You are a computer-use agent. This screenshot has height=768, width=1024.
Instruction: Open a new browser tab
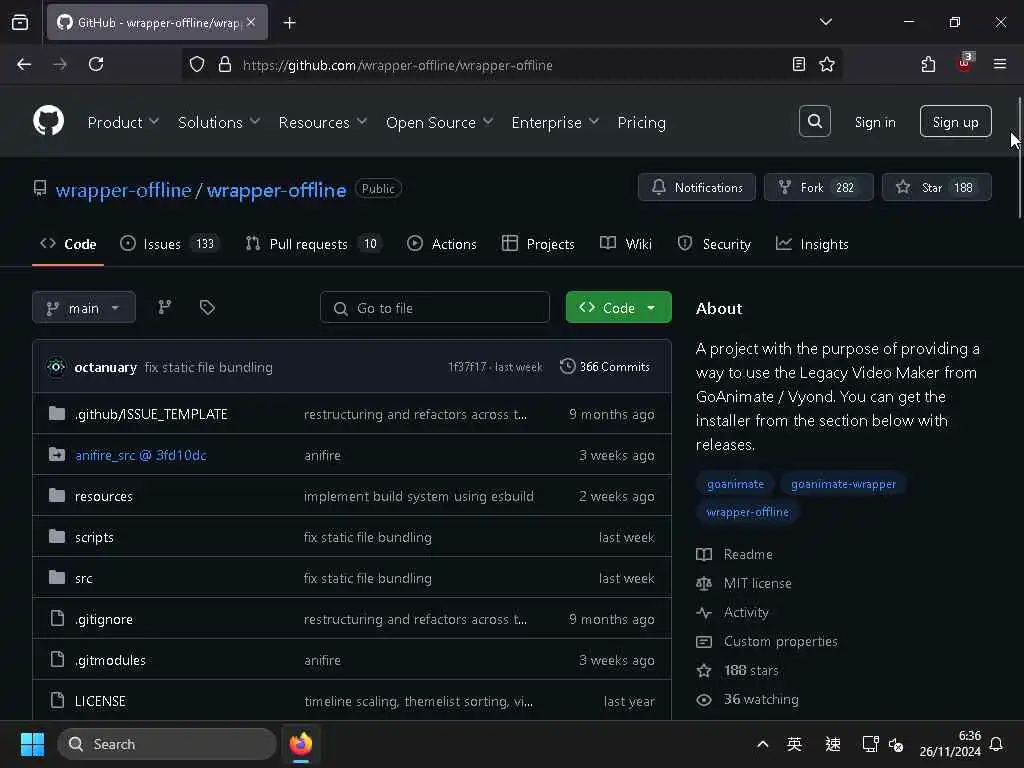(289, 23)
